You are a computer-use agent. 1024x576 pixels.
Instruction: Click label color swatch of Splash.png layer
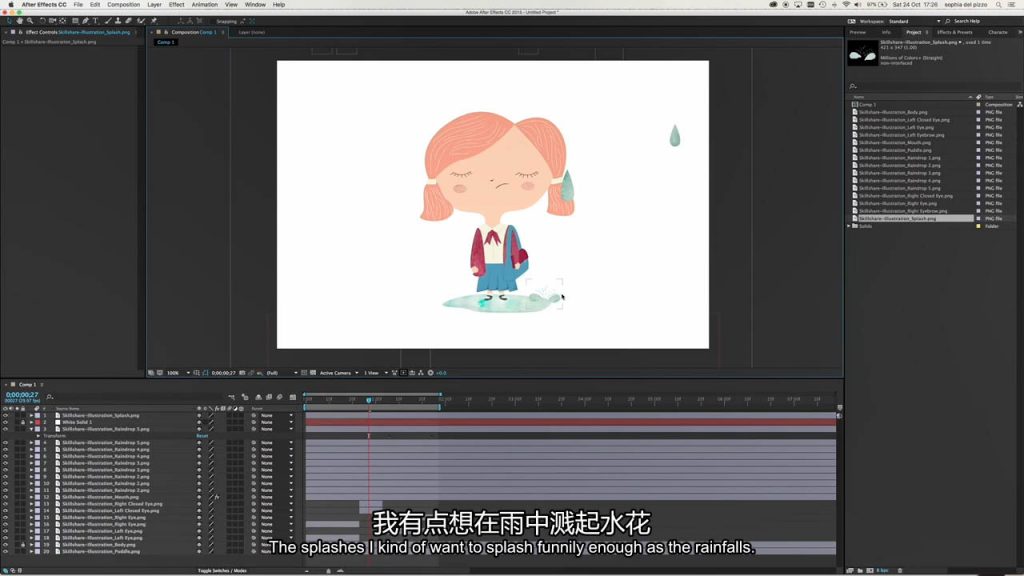[x=37, y=415]
